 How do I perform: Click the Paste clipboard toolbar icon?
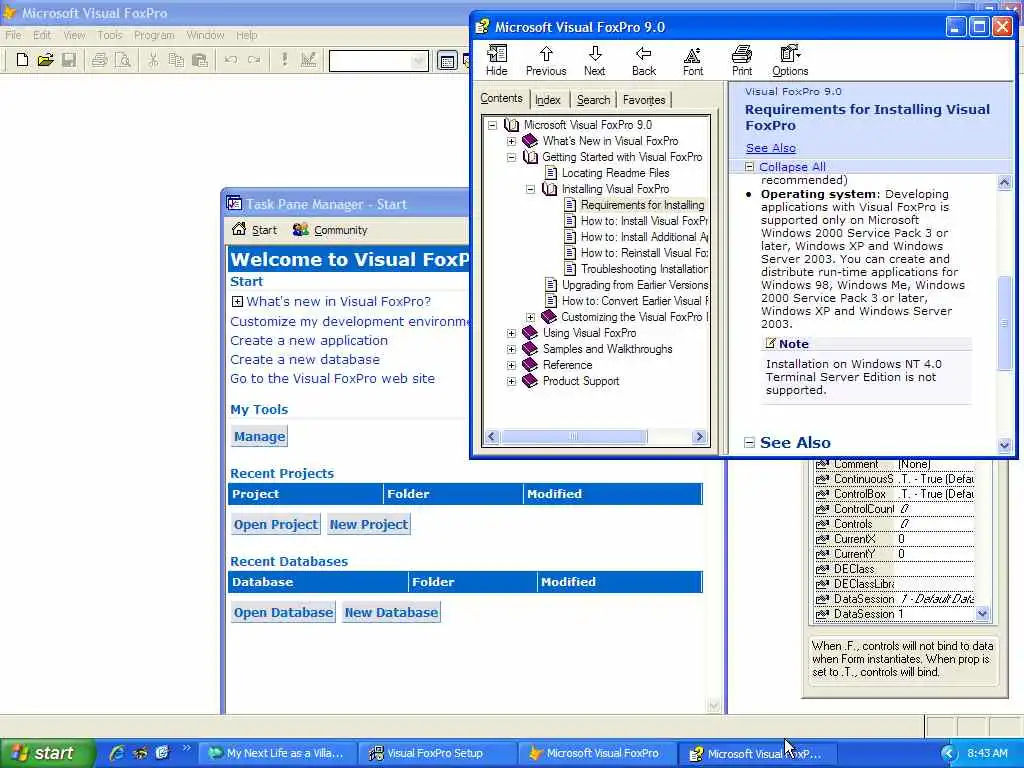click(200, 61)
